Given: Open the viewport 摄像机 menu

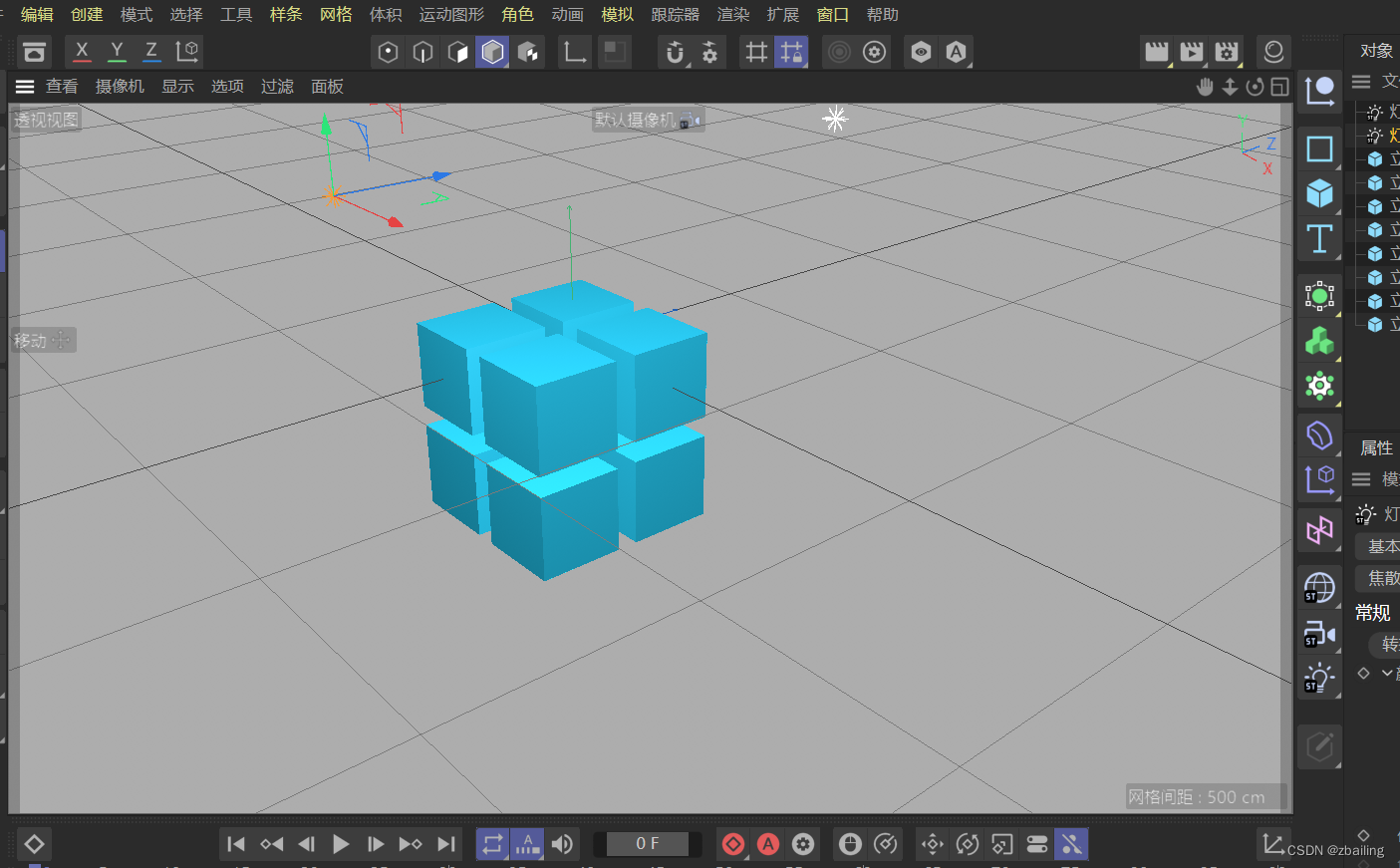Looking at the screenshot, I should click(120, 87).
